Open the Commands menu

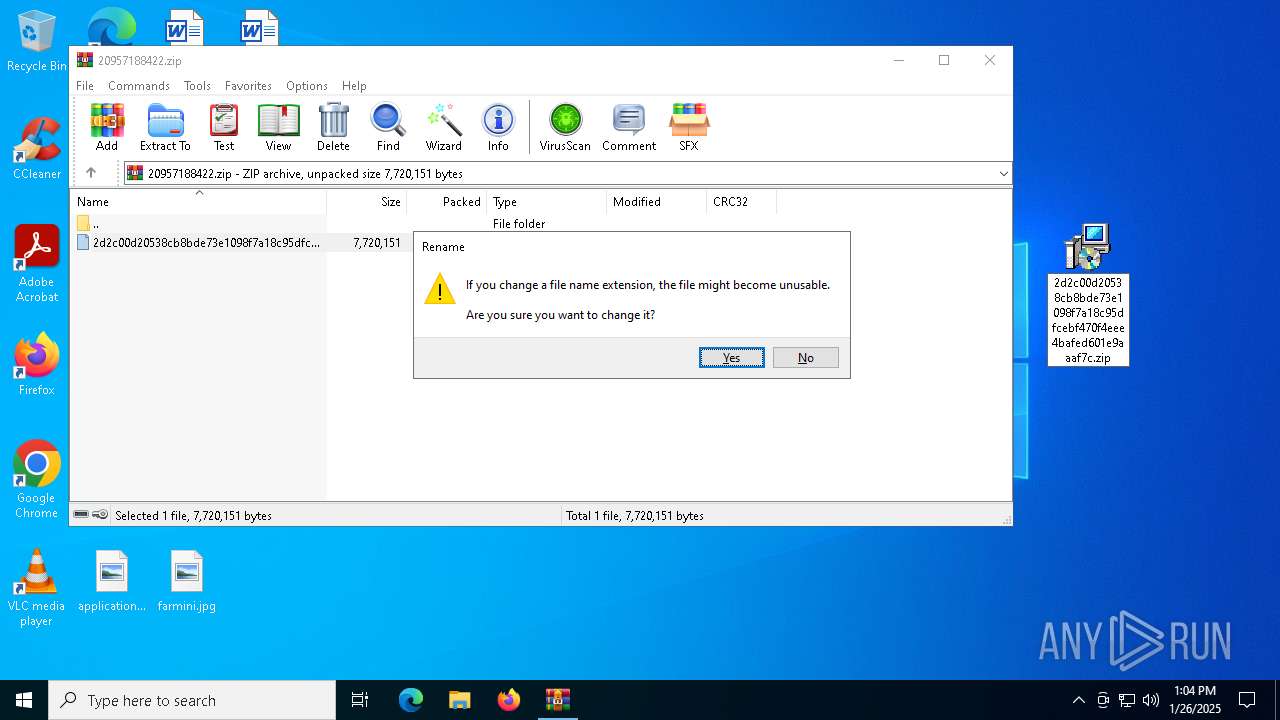click(139, 86)
